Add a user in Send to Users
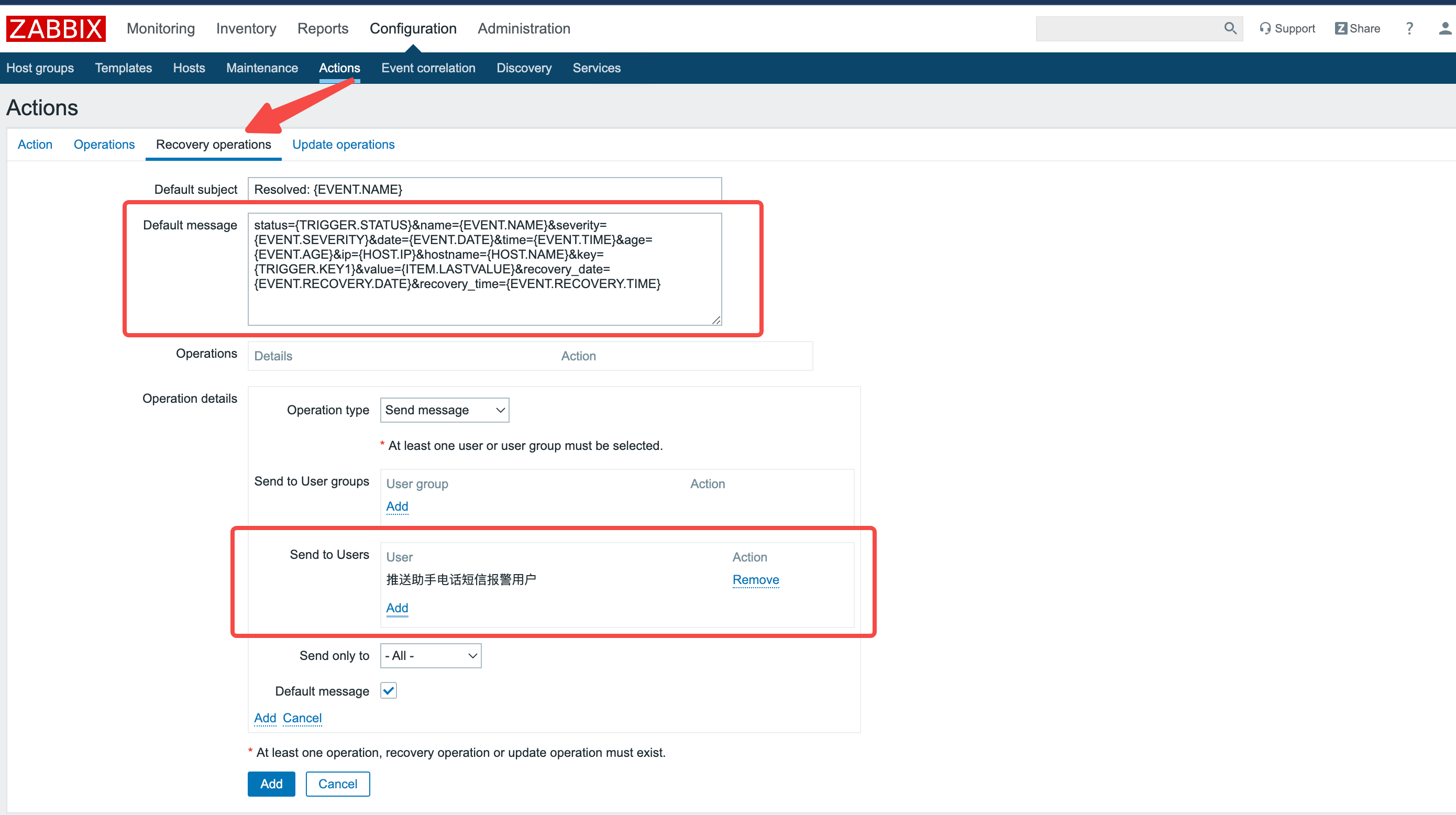This screenshot has height=815, width=1456. [397, 608]
